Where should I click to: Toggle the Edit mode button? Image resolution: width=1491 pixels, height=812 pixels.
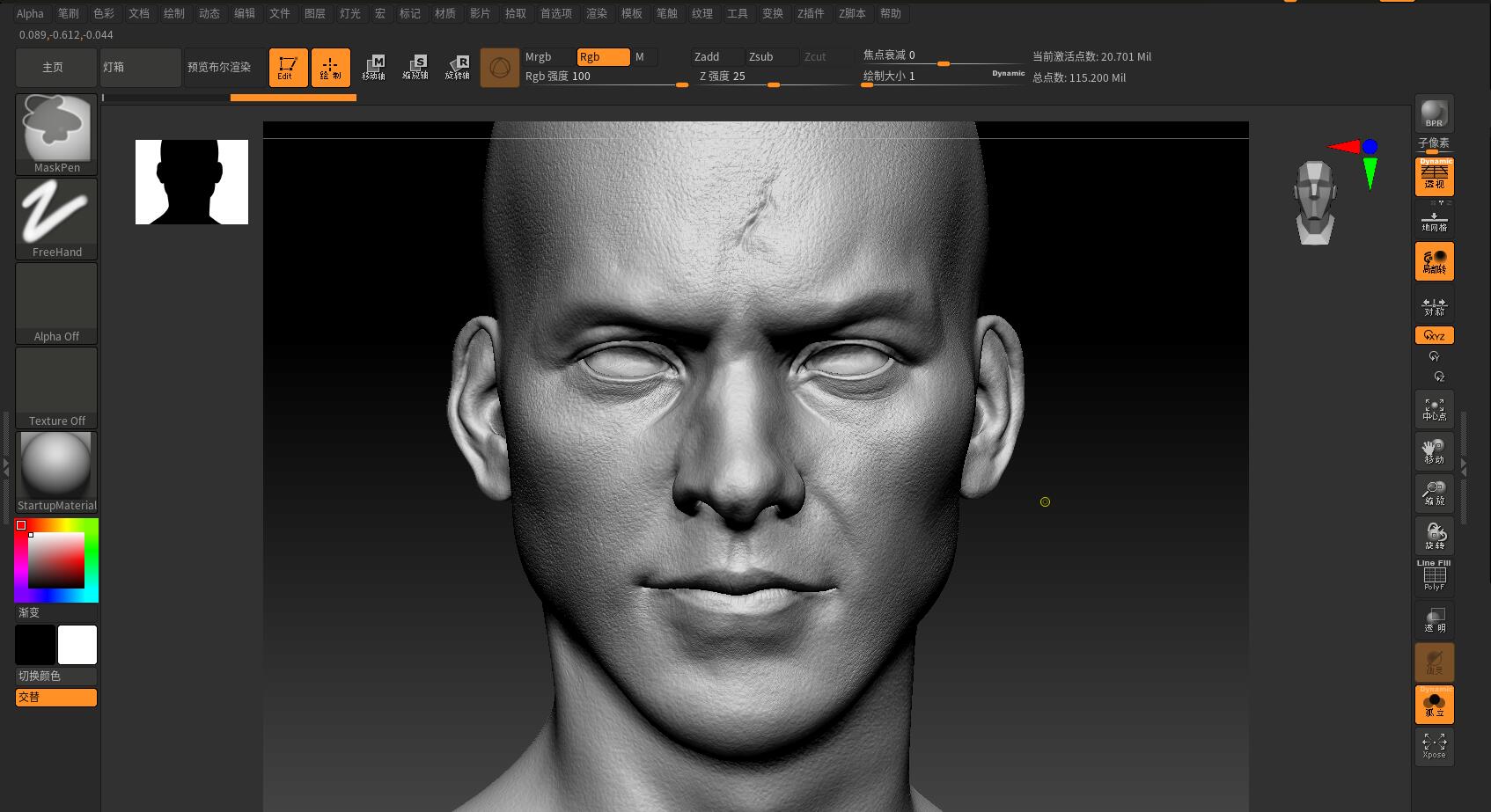[x=288, y=67]
